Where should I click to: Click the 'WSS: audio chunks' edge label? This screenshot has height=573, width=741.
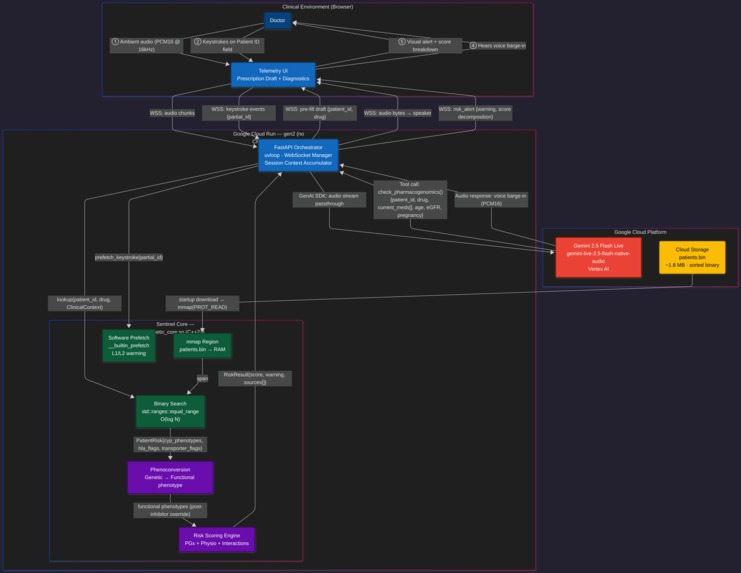(x=172, y=113)
